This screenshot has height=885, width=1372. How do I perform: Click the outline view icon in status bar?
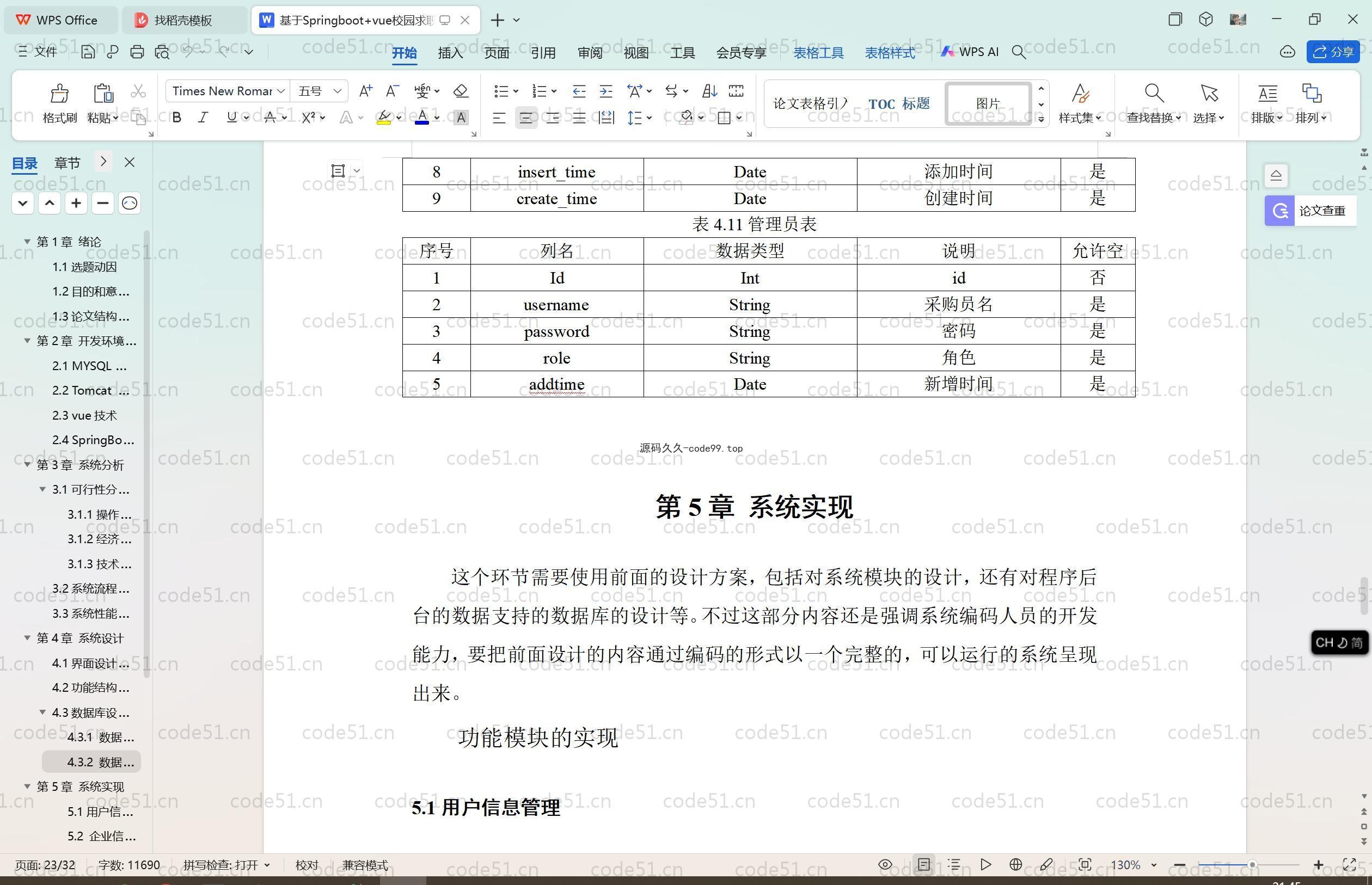(x=954, y=864)
